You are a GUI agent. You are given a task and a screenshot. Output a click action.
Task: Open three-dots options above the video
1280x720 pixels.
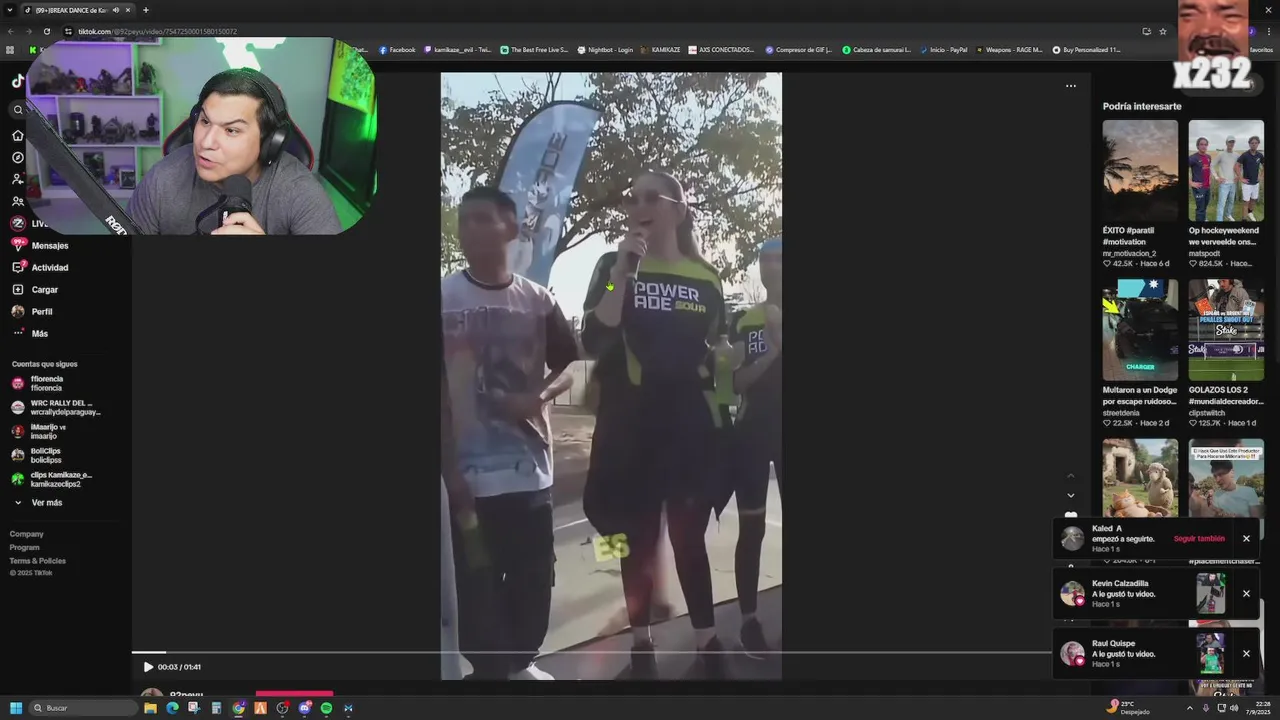tap(1071, 86)
